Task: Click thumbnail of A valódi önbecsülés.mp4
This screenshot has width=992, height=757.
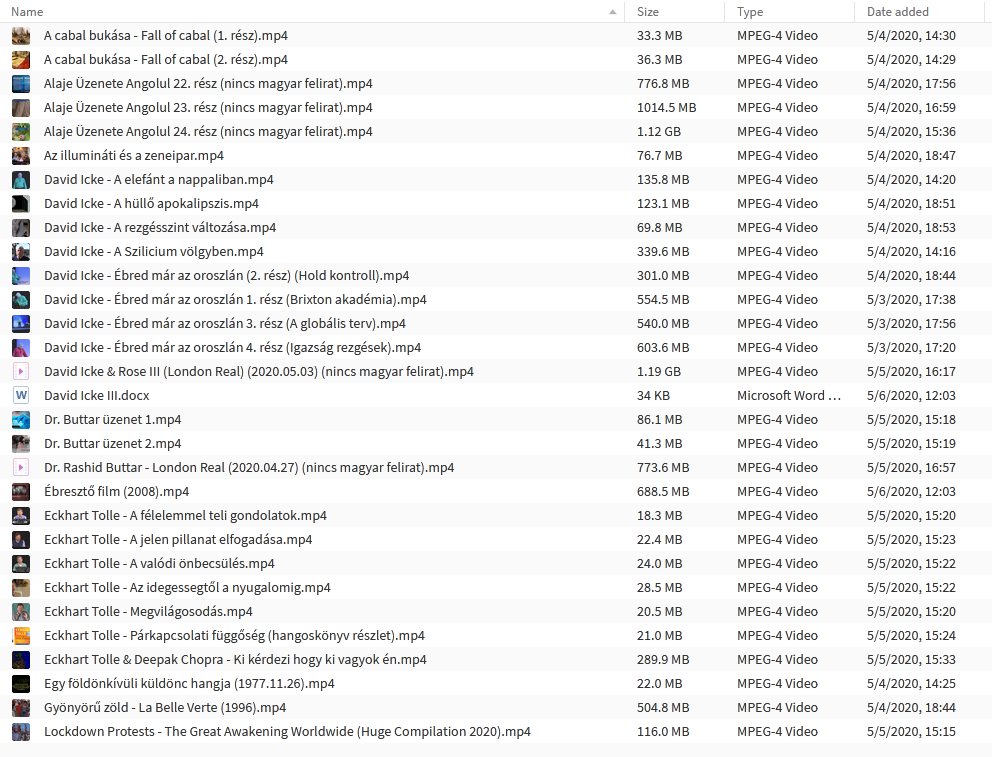Action: pyautogui.click(x=21, y=563)
